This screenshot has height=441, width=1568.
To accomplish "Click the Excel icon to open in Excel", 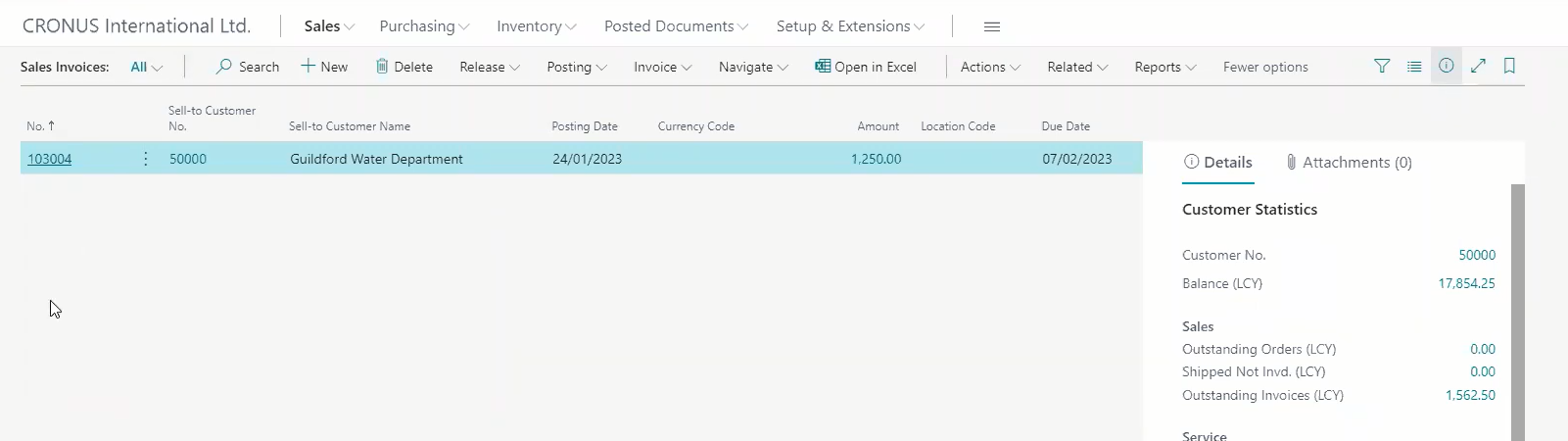I will click(x=823, y=66).
